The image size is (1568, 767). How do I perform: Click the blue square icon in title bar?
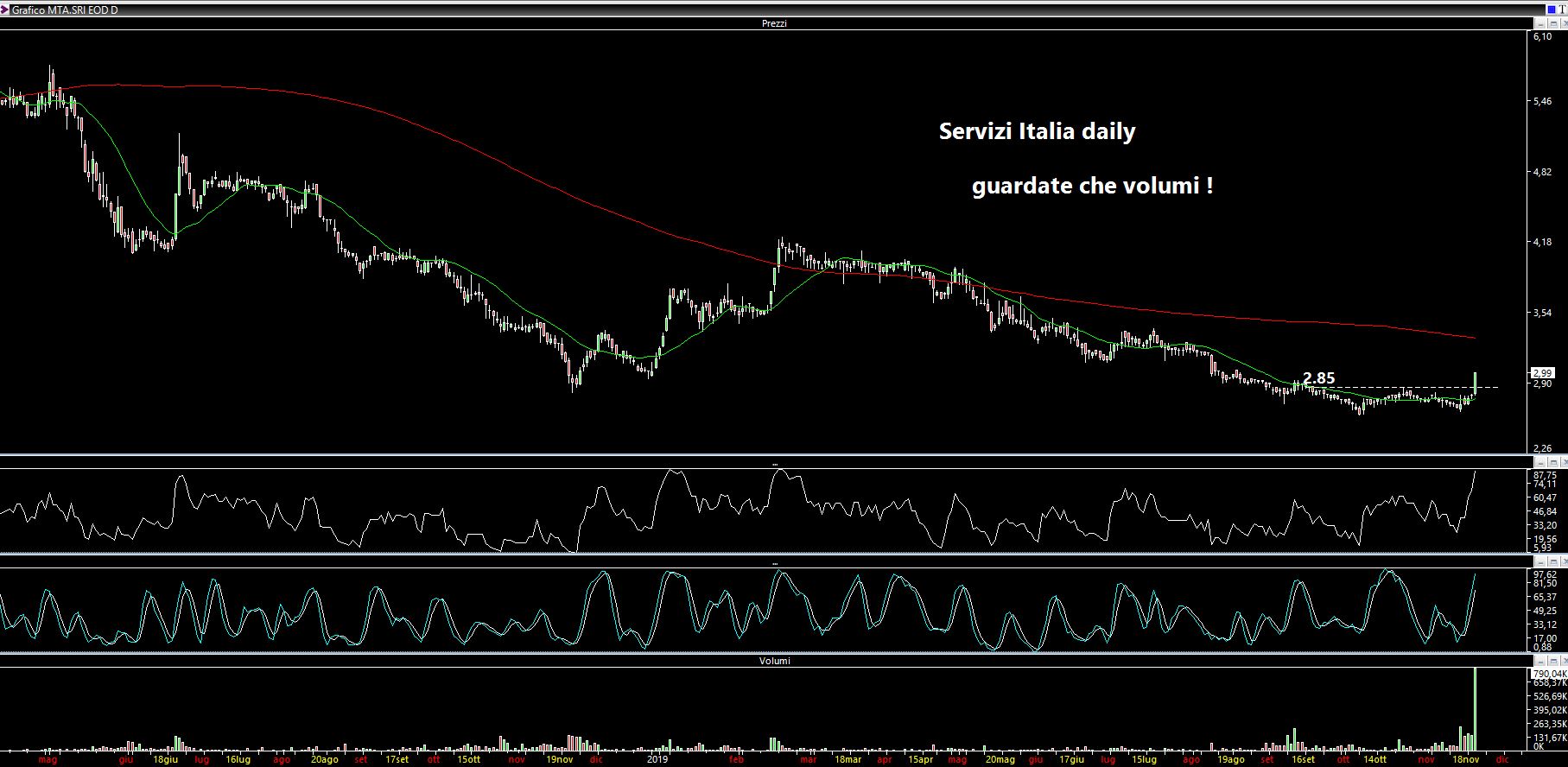(1552, 10)
